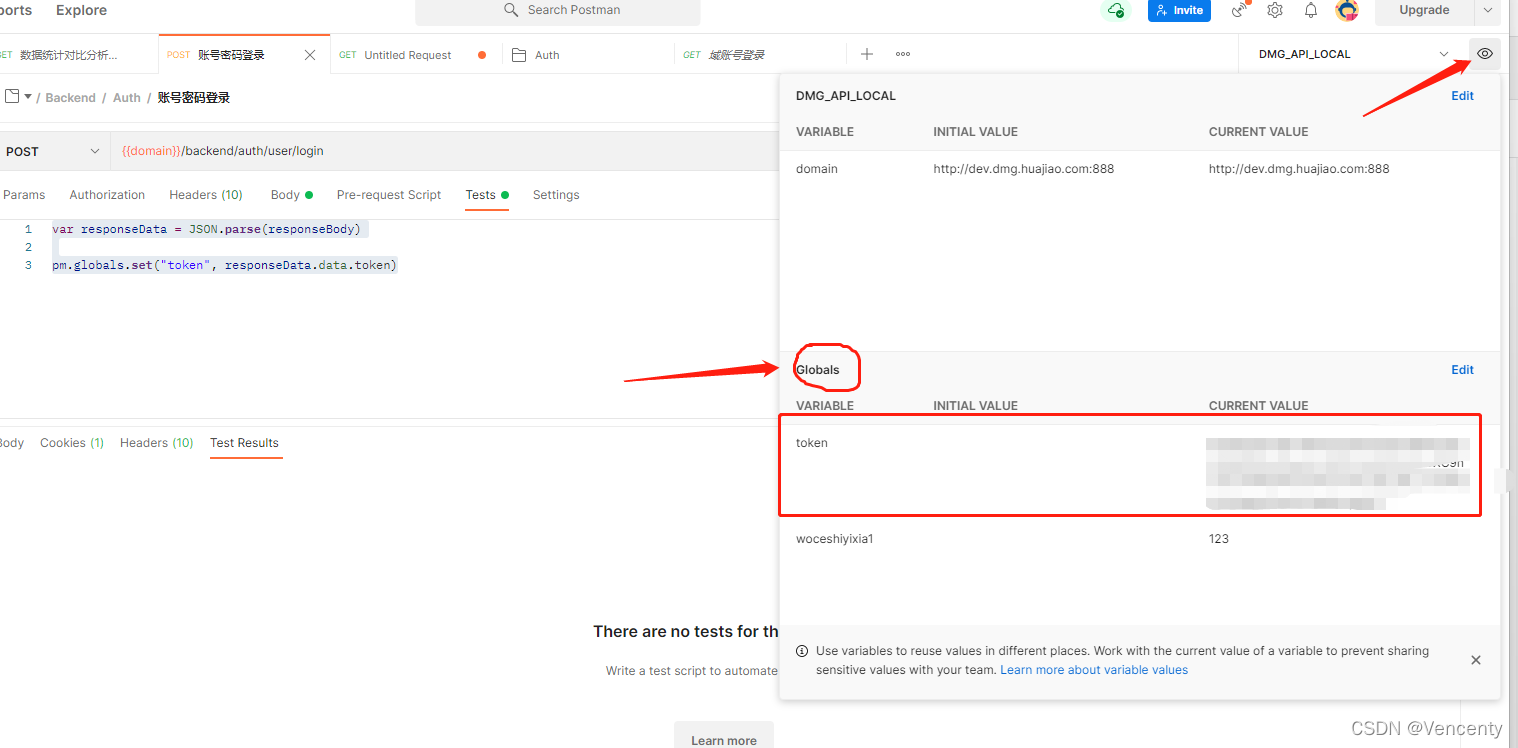This screenshot has width=1518, height=748.
Task: Switch to the response Headers (10) tab
Action: point(156,443)
